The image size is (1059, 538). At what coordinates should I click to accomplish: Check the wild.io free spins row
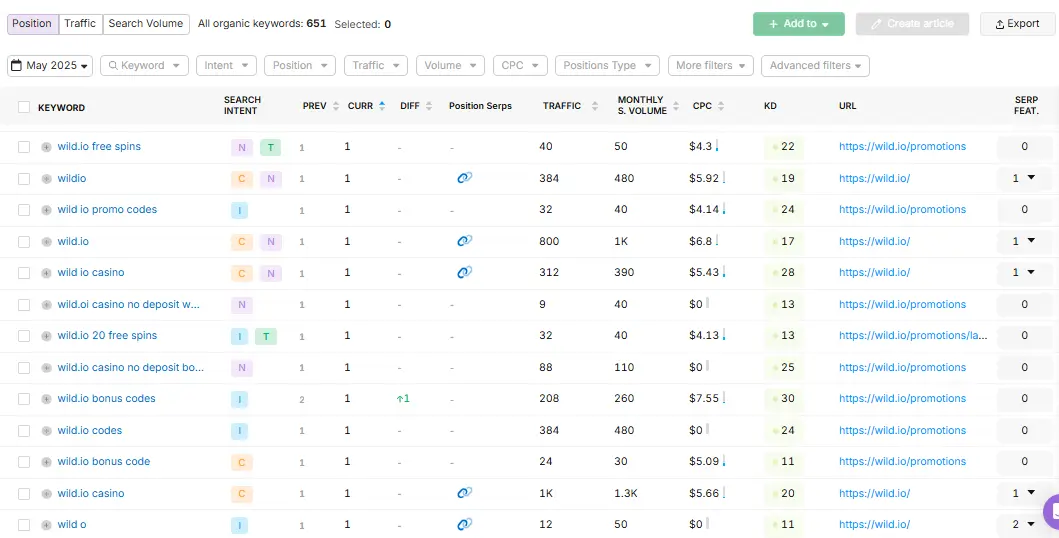[24, 146]
